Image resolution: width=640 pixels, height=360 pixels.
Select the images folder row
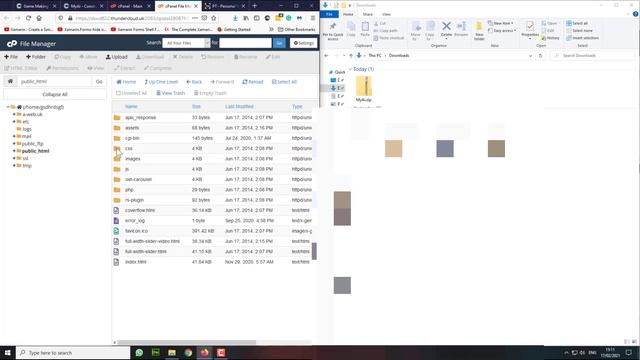tap(212, 159)
